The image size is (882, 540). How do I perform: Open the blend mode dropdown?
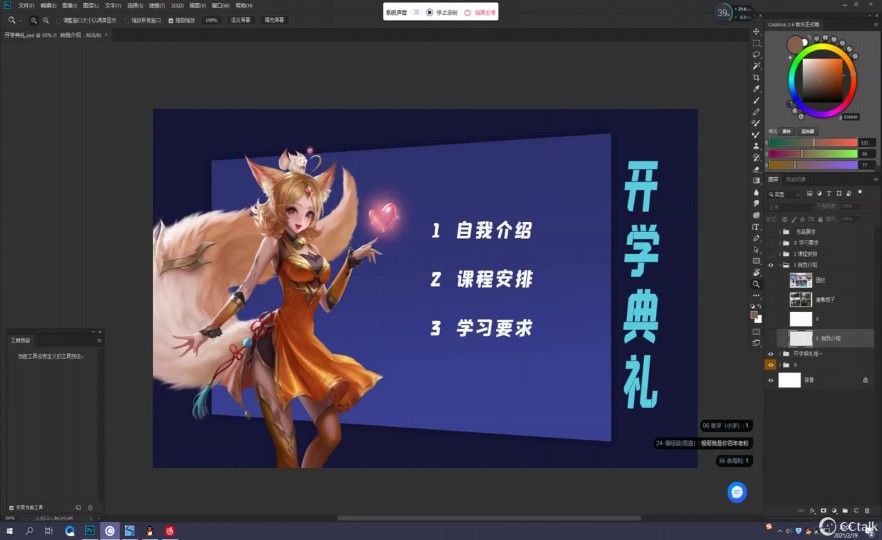[x=789, y=206]
